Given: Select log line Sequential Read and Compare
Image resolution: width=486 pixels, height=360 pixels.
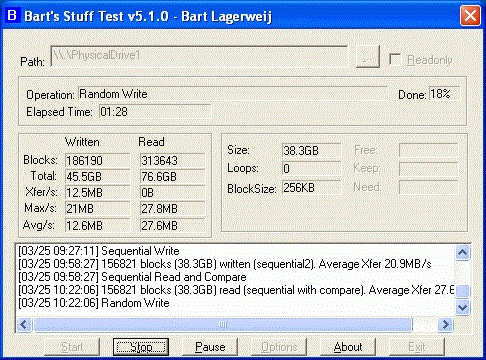Looking at the screenshot, I should pos(132,277).
